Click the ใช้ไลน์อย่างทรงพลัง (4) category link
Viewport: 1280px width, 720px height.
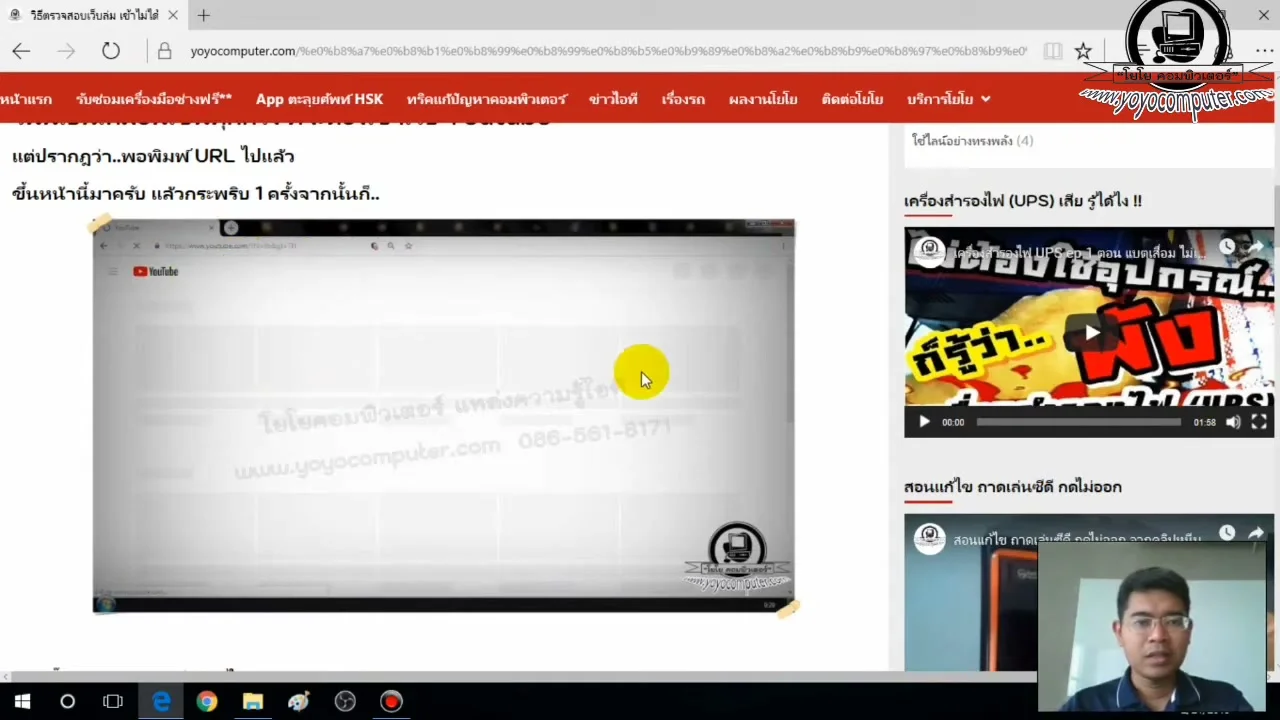tap(972, 141)
